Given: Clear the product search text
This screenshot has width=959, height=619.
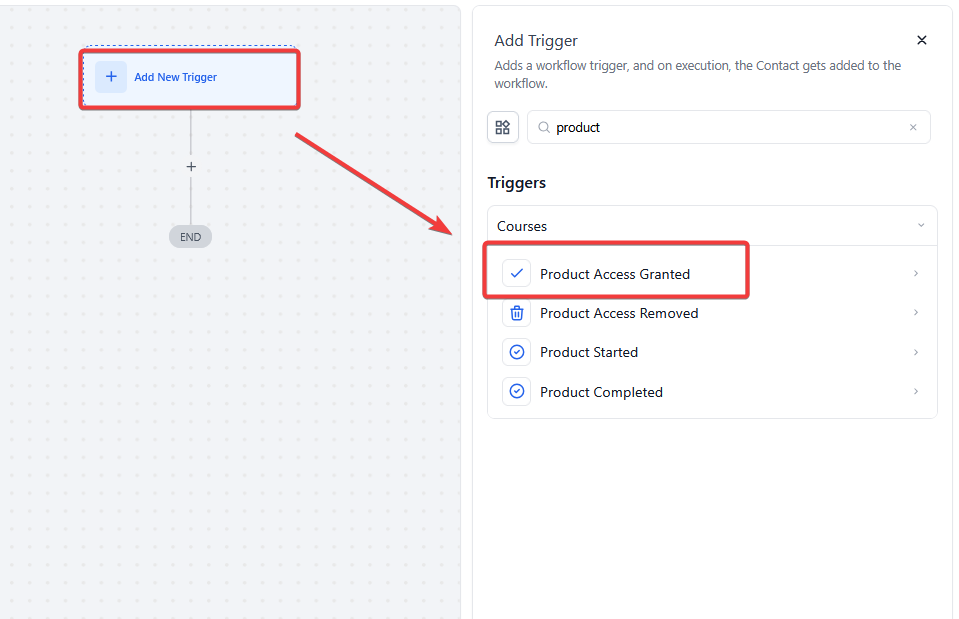Looking at the screenshot, I should (913, 128).
